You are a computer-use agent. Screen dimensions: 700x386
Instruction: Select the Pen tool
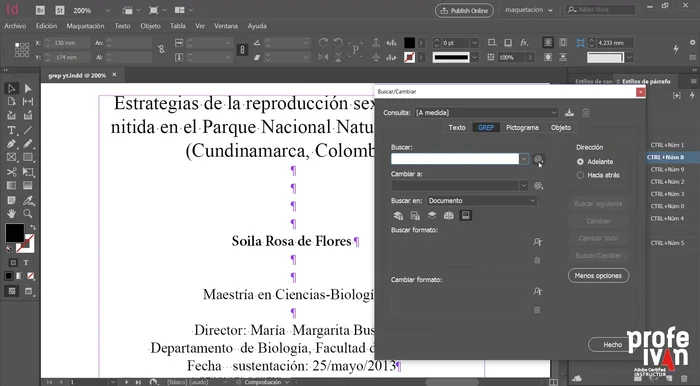click(x=12, y=144)
